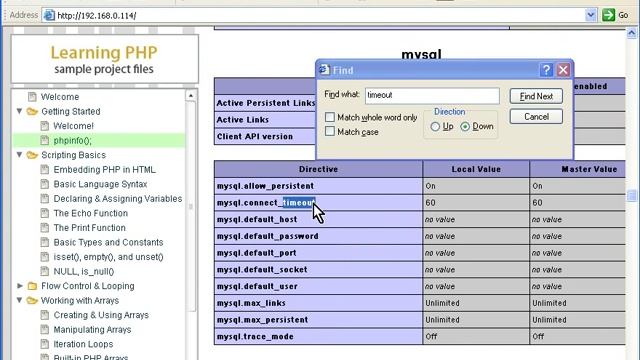Viewport: 640px width, 360px height.
Task: Open NULL, is_null() page
Action: click(x=84, y=271)
